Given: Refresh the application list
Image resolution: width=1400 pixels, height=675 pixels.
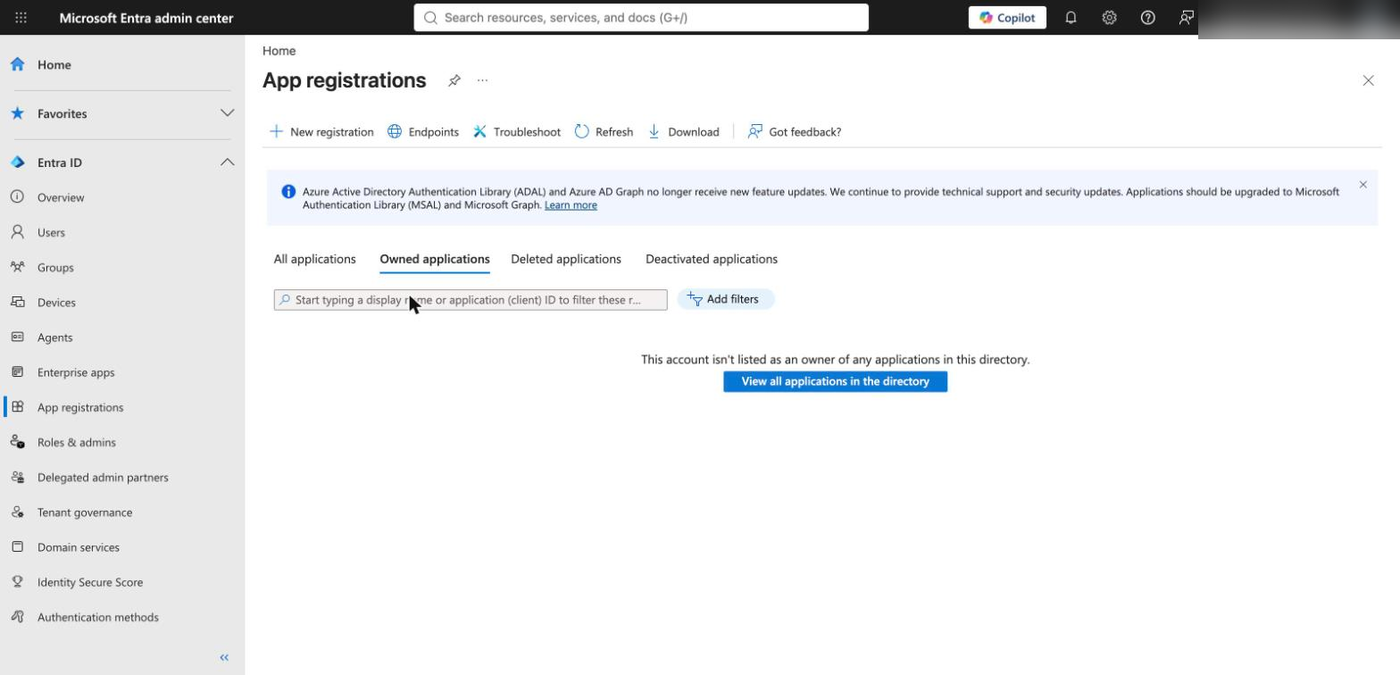Looking at the screenshot, I should pyautogui.click(x=604, y=132).
